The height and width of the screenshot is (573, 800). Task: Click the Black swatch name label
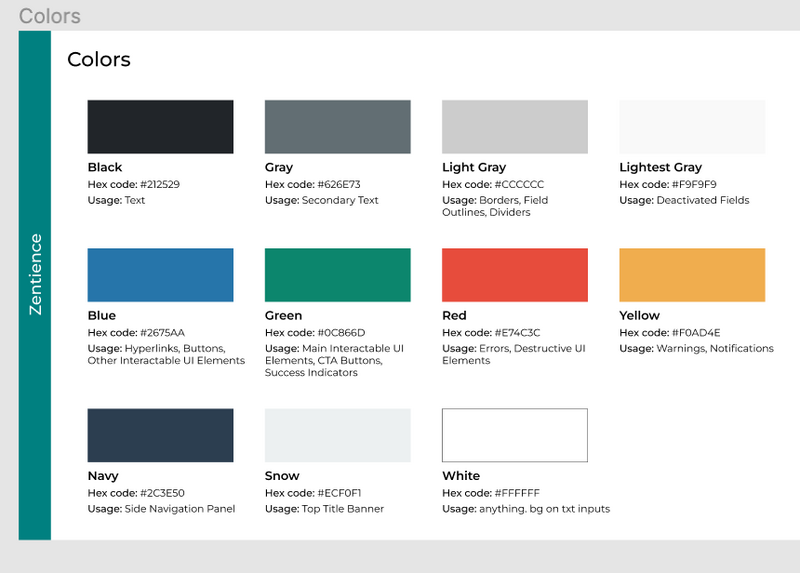[x=105, y=167]
